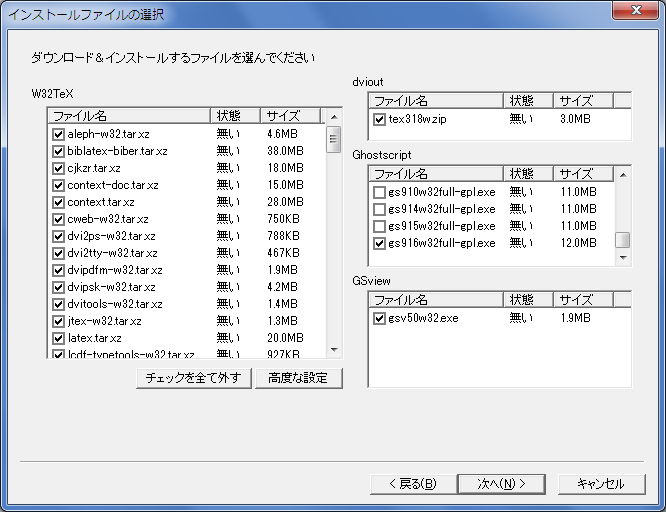Toggle context-doc.tar.xz checkbox
Viewport: 666px width, 512px height.
tap(58, 185)
